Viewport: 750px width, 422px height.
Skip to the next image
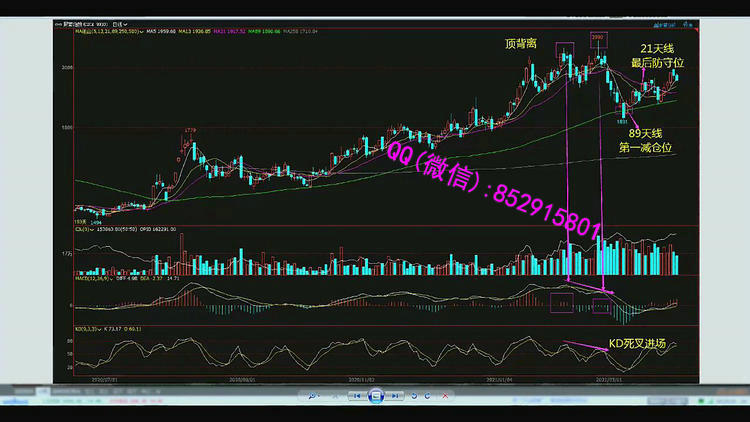click(395, 396)
